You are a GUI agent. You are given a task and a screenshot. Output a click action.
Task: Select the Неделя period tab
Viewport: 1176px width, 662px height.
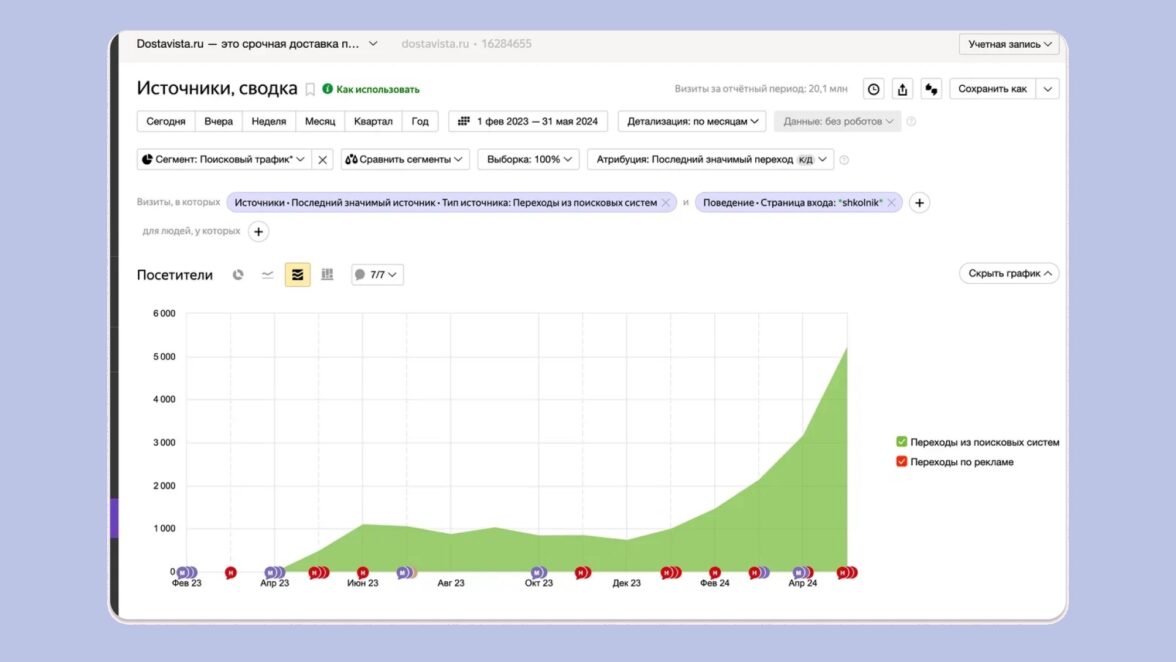click(x=268, y=121)
